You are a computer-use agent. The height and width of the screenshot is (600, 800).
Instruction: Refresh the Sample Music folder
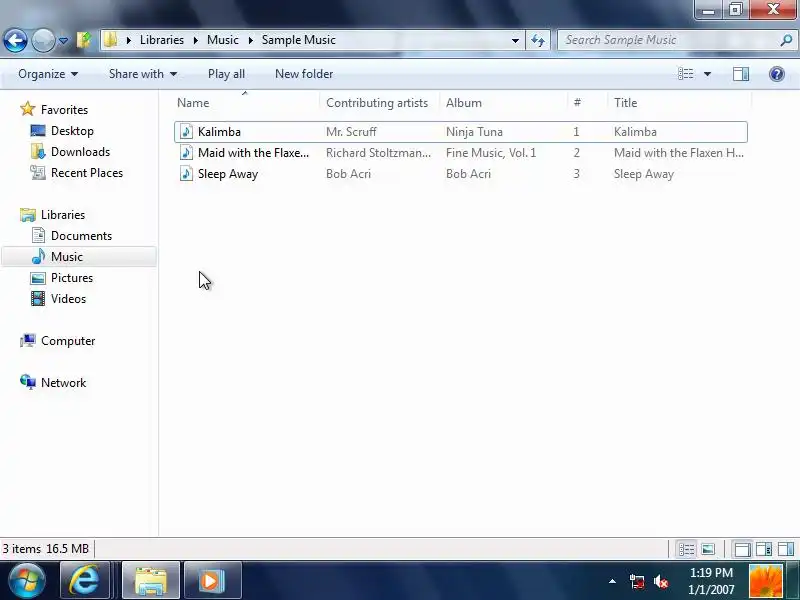538,40
